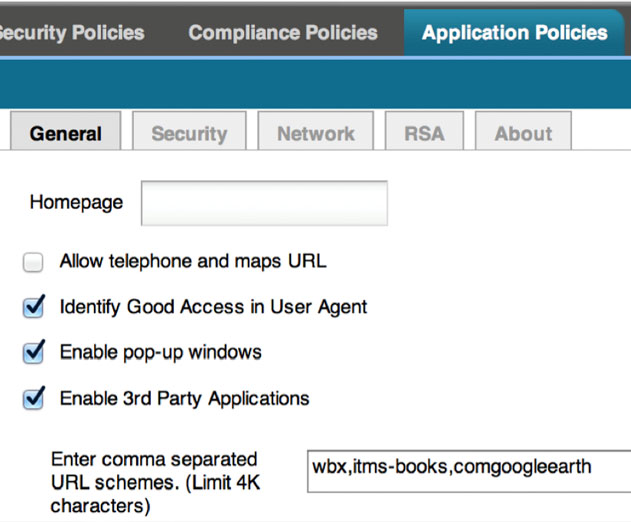Click the 'Identify Good Access in User Agent' label
Viewport: 631px width, 522px height.
213,307
